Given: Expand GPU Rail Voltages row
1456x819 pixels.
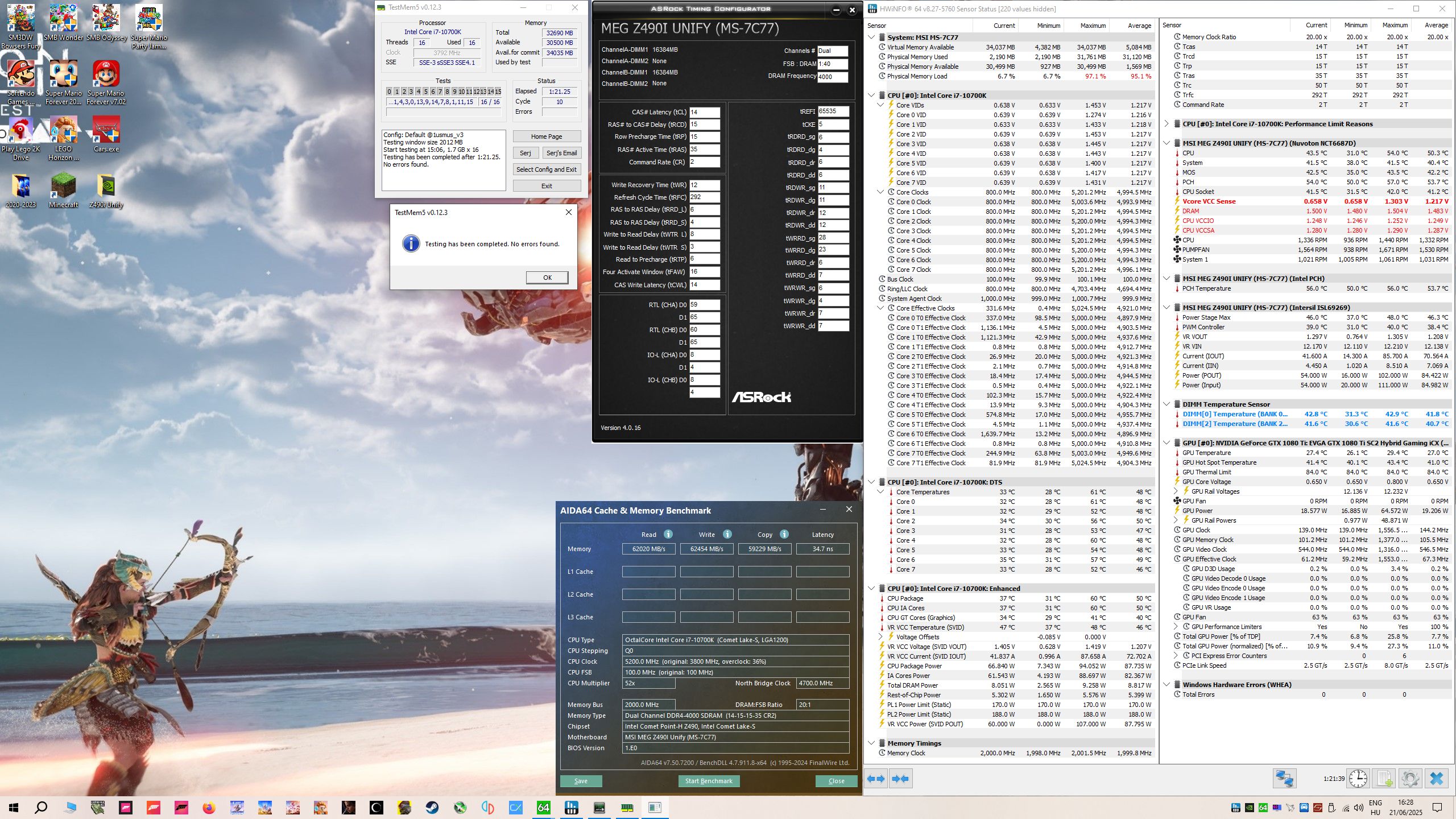Looking at the screenshot, I should pyautogui.click(x=1176, y=491).
